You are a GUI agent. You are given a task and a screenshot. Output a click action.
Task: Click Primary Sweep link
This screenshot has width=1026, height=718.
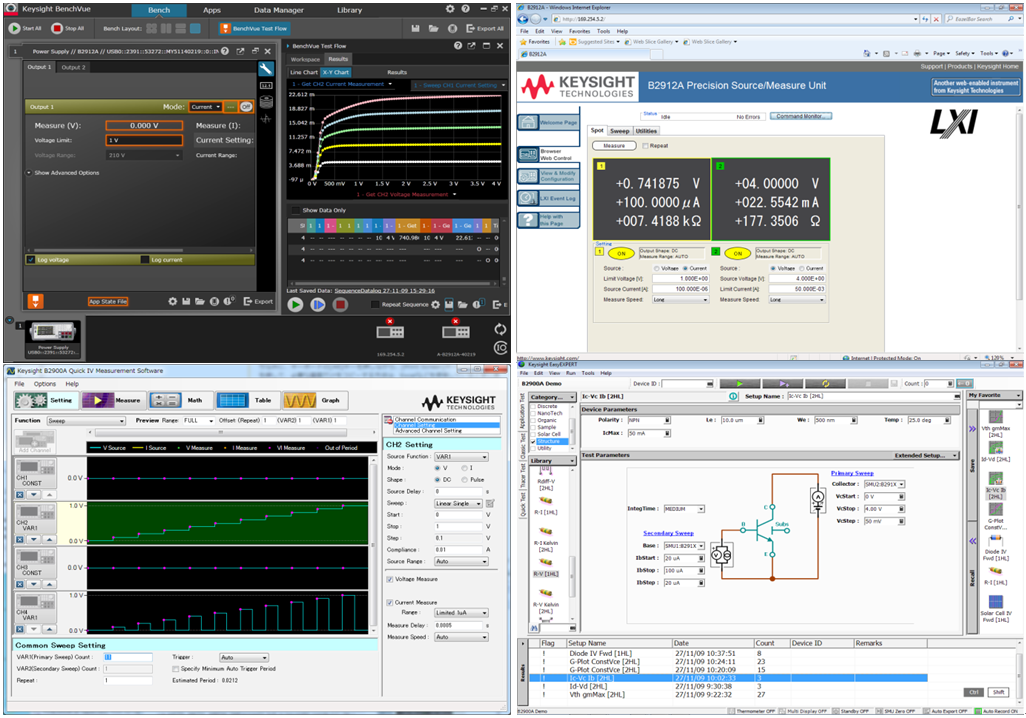pyautogui.click(x=852, y=473)
